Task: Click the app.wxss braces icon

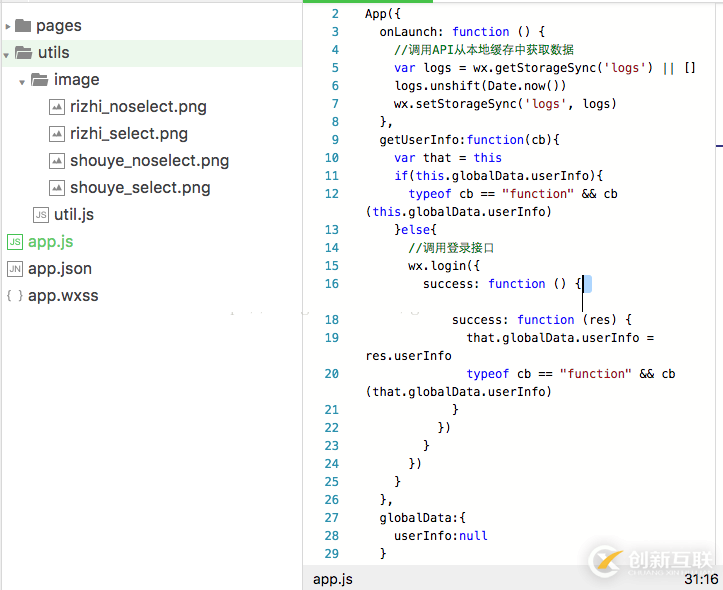Action: click(15, 296)
